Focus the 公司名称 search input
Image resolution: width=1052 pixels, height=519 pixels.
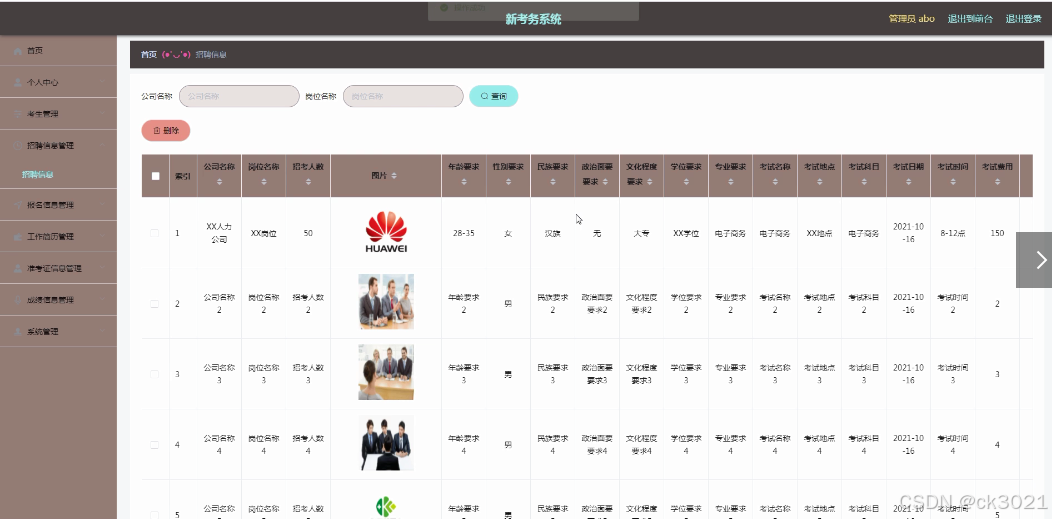[x=239, y=97]
